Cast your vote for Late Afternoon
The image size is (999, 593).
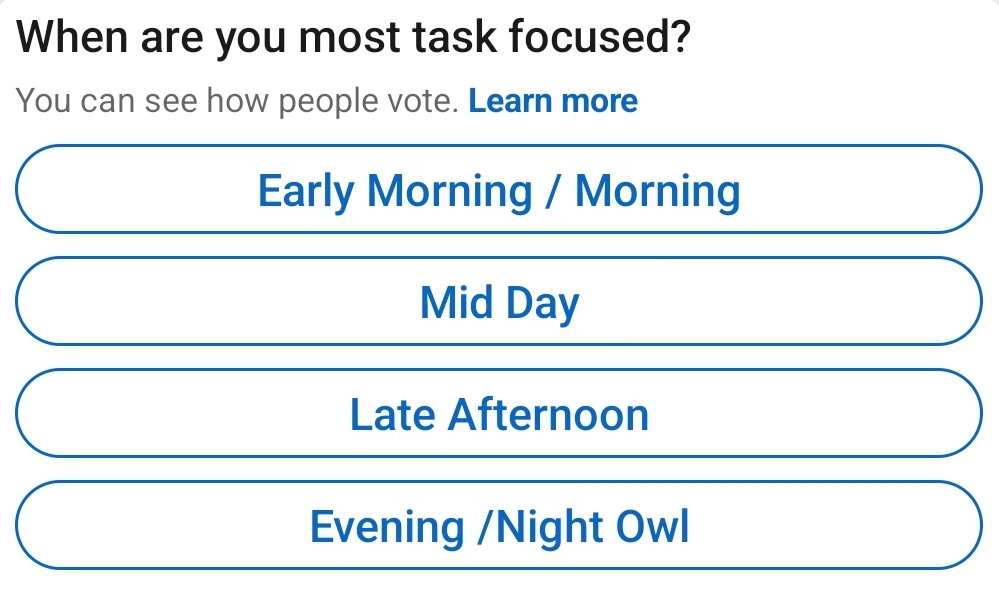(x=499, y=414)
